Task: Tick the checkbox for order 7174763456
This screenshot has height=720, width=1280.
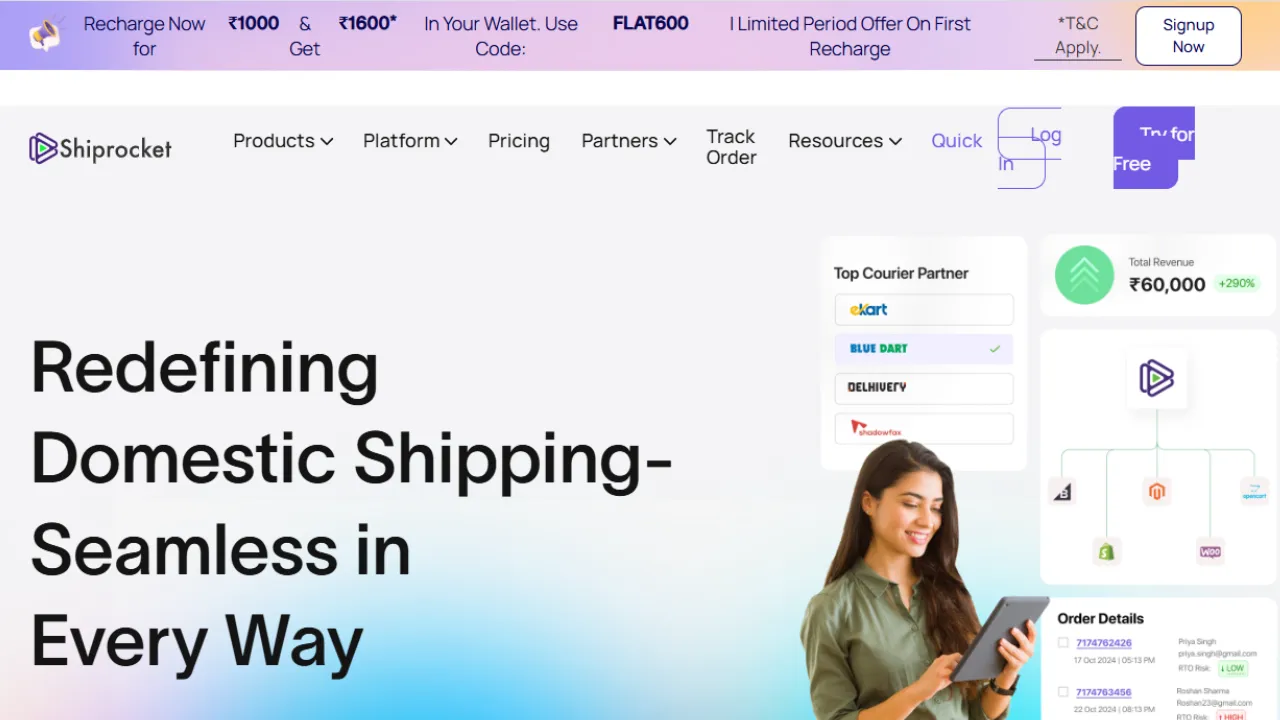Action: (x=1063, y=692)
